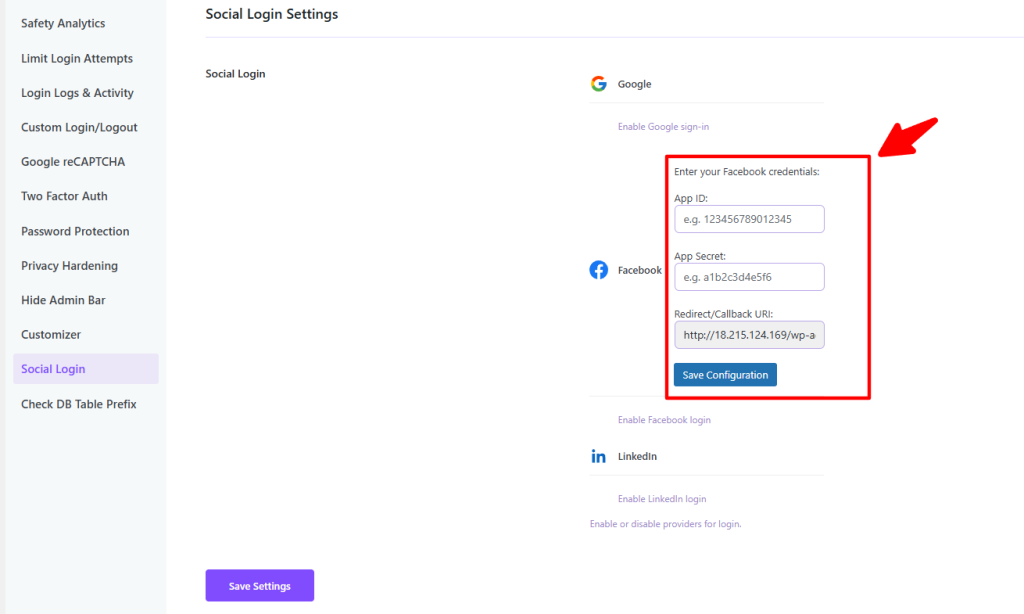Go to Limit Login Attempts settings

[77, 58]
